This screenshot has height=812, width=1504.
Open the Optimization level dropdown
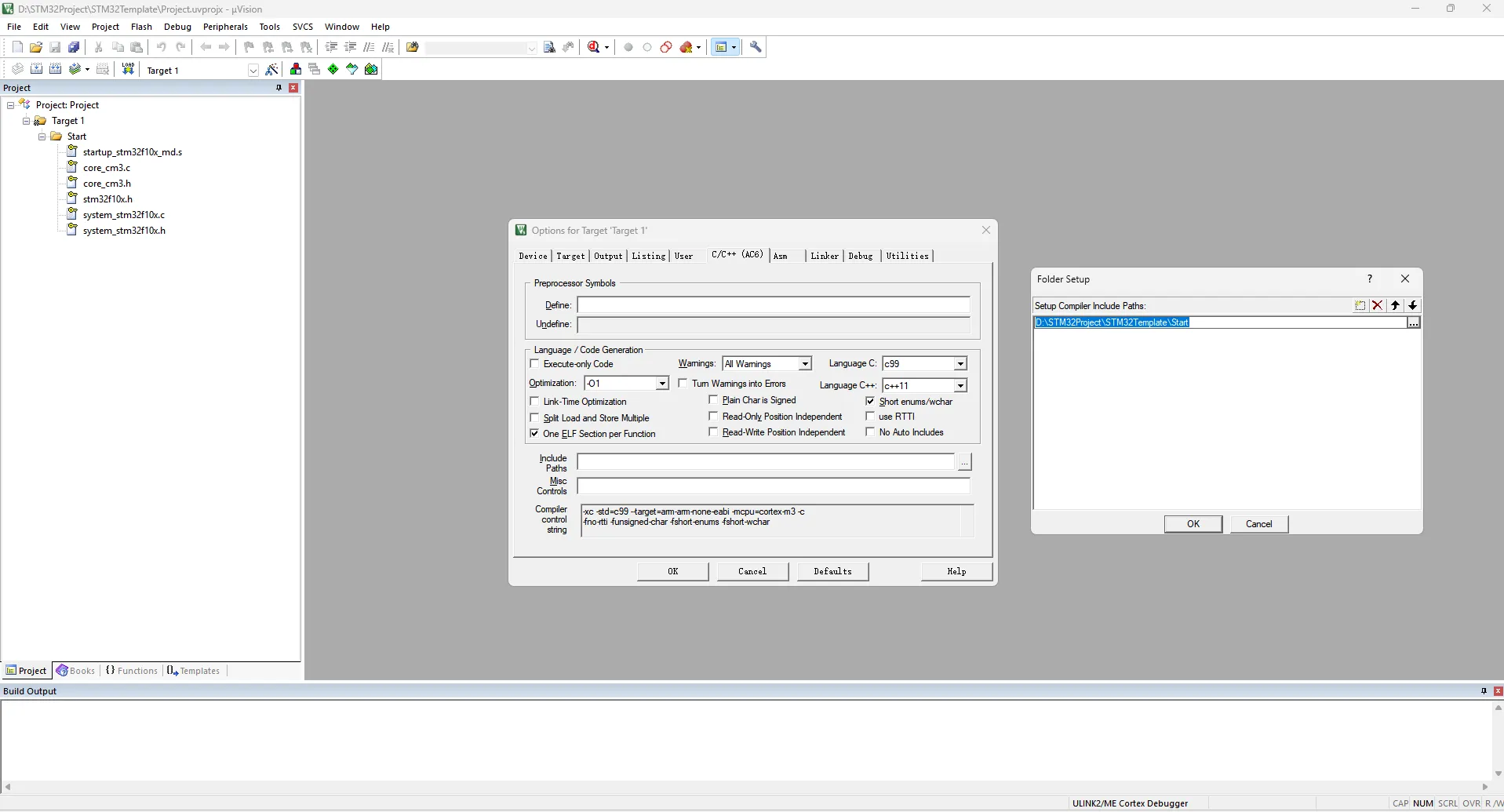click(661, 384)
